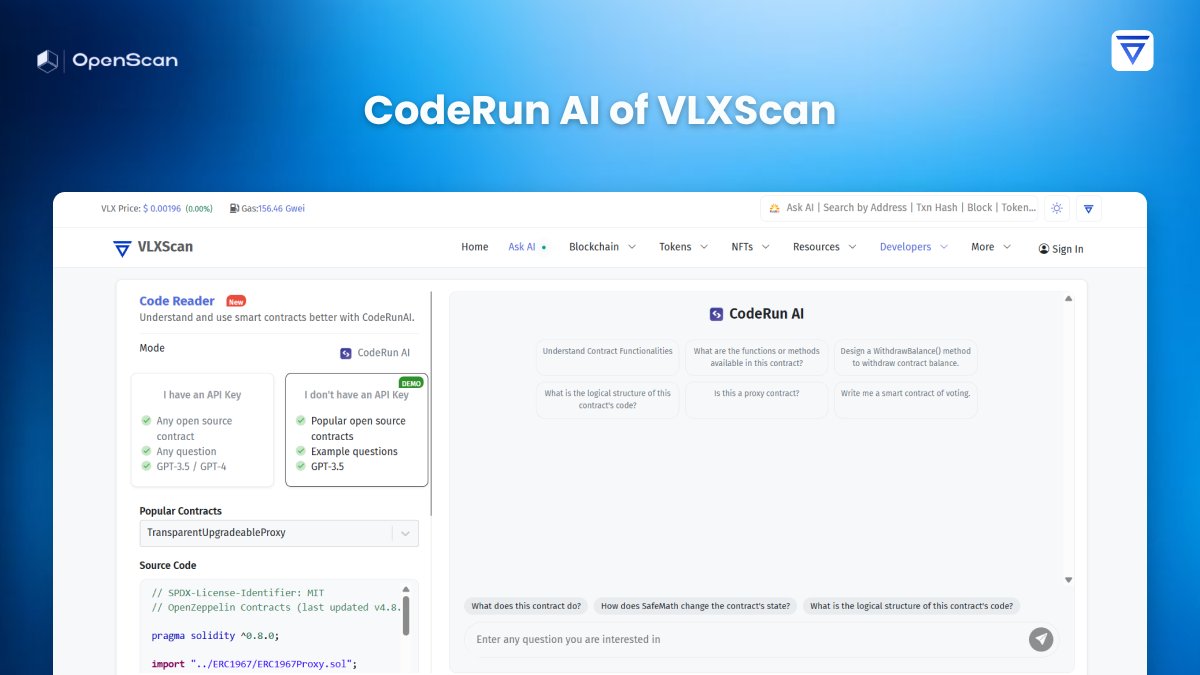Image resolution: width=1200 pixels, height=675 pixels.
Task: Select the I have an API Key mode
Action: pos(201,430)
